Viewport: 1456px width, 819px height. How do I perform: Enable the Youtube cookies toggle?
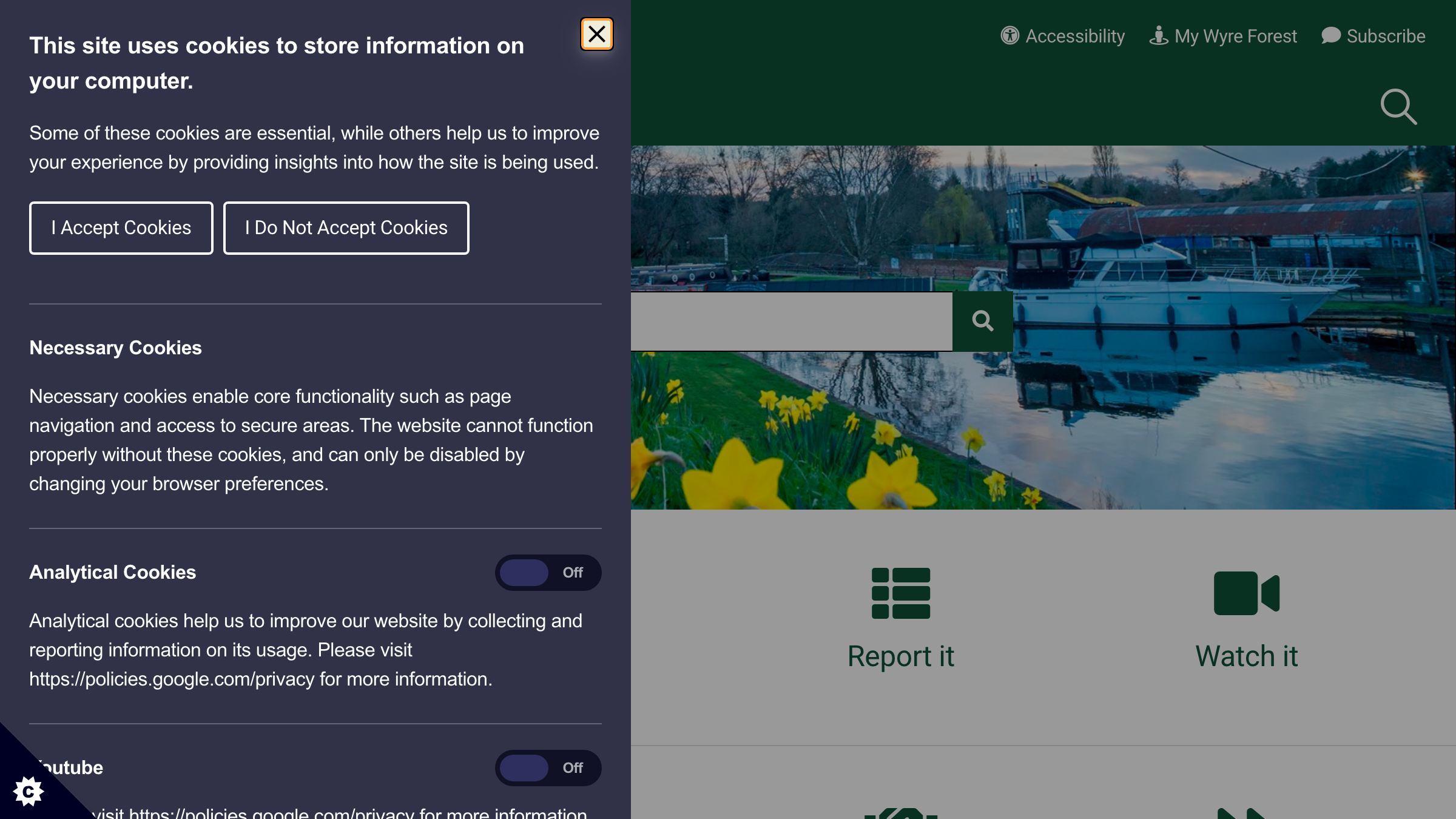point(548,767)
